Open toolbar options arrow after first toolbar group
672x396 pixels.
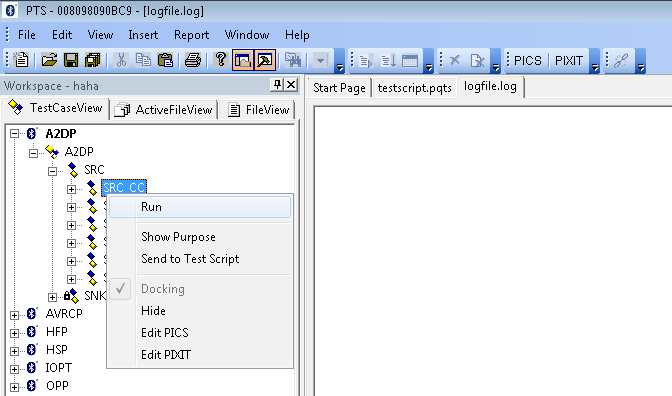point(340,61)
